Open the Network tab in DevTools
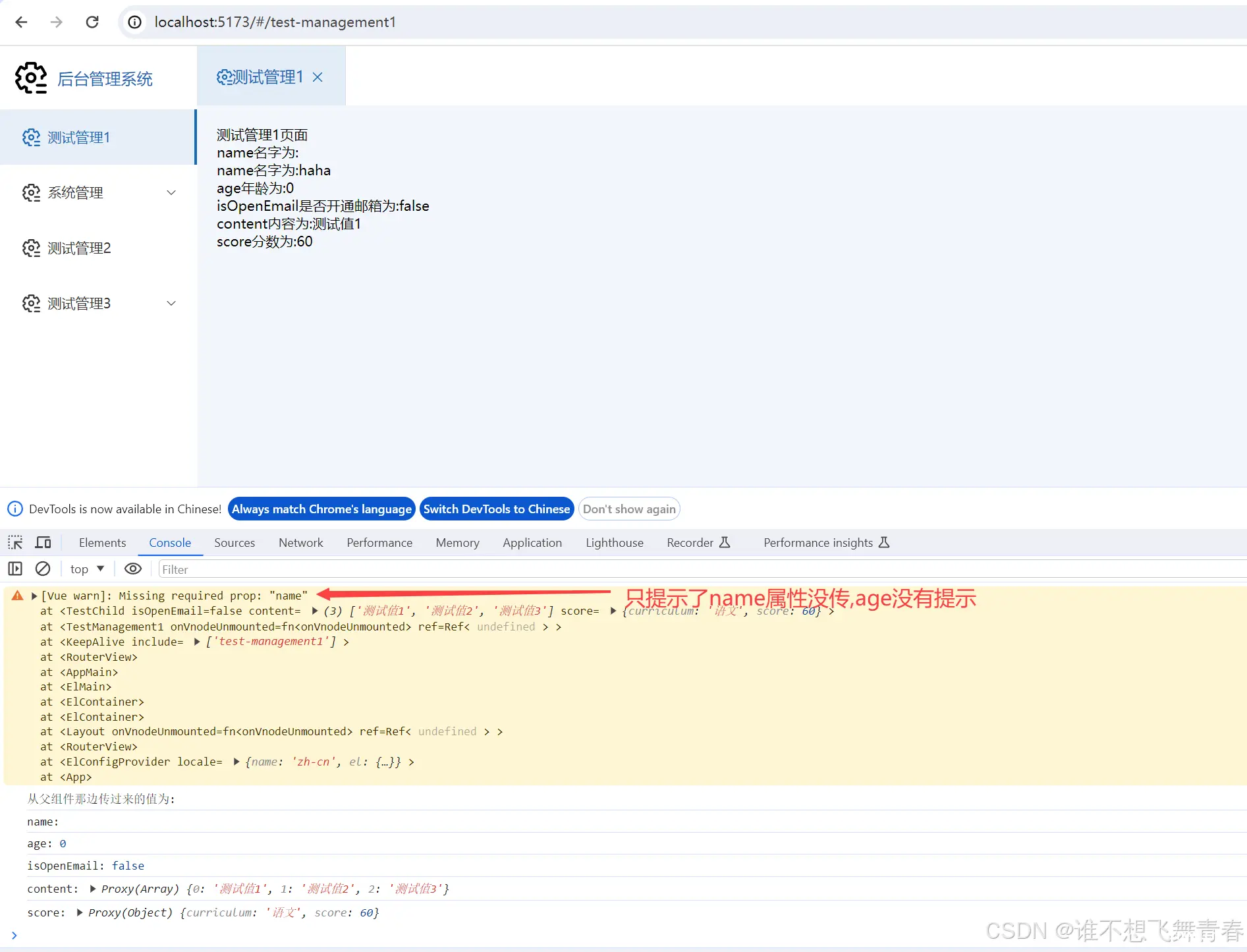This screenshot has width=1247, height=952. coord(301,542)
